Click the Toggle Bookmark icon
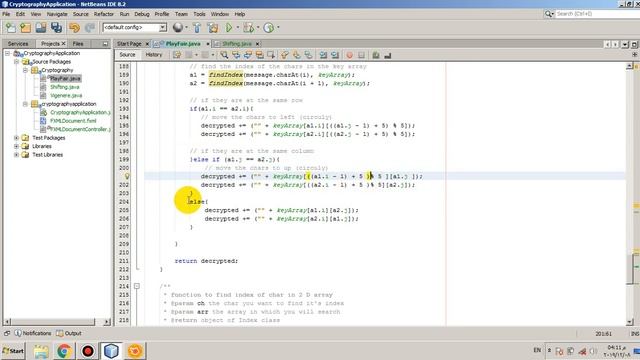The width and height of the screenshot is (640, 360). [x=309, y=55]
